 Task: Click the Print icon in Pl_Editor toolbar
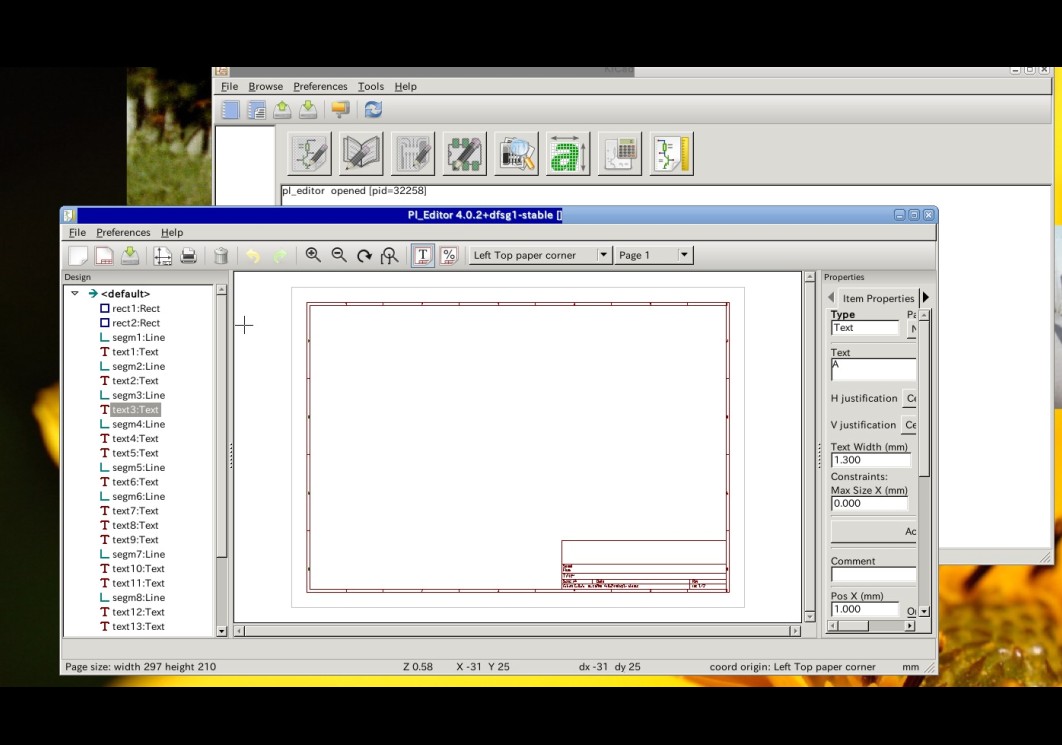click(x=189, y=255)
